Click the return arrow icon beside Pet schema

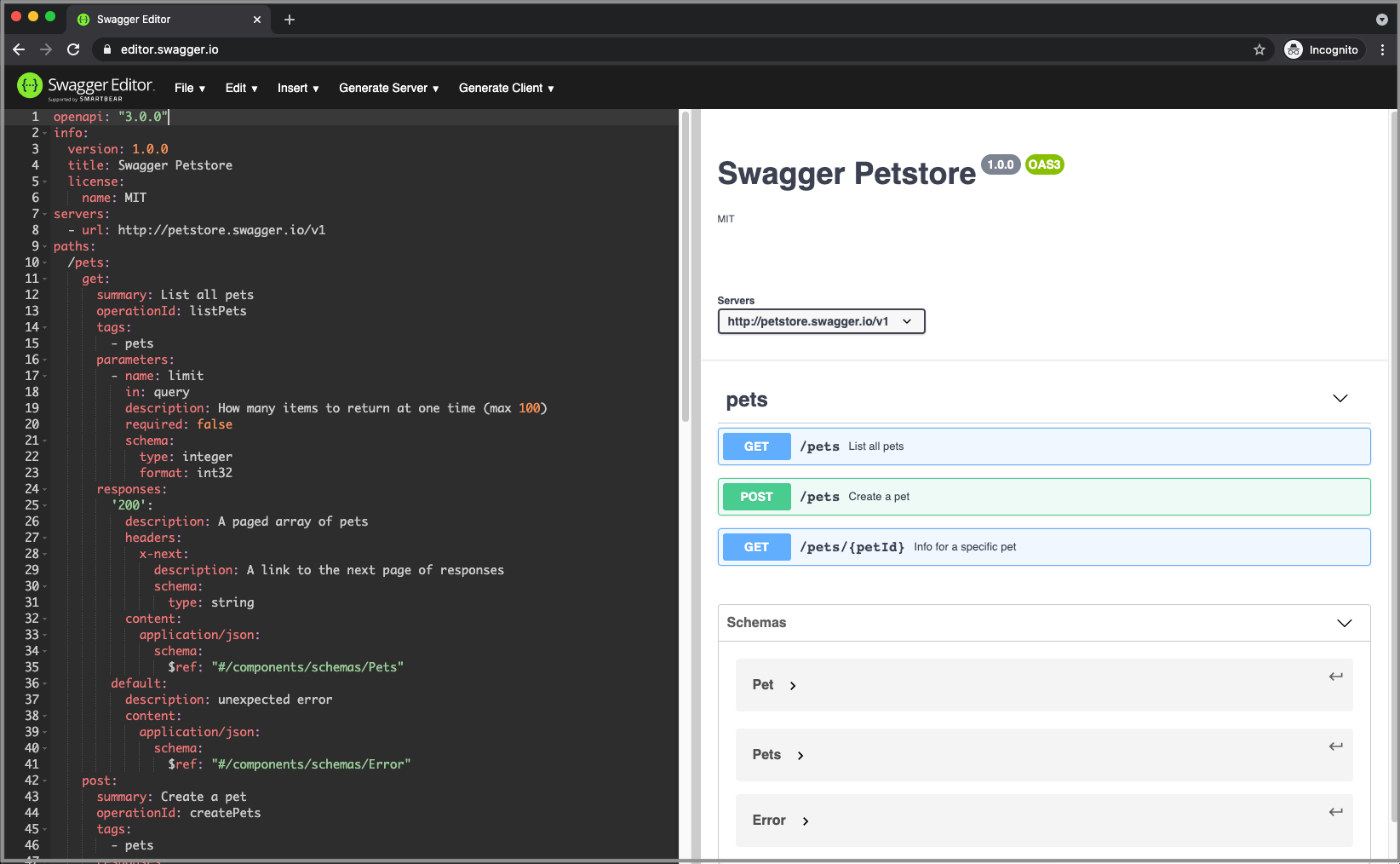pyautogui.click(x=1335, y=675)
